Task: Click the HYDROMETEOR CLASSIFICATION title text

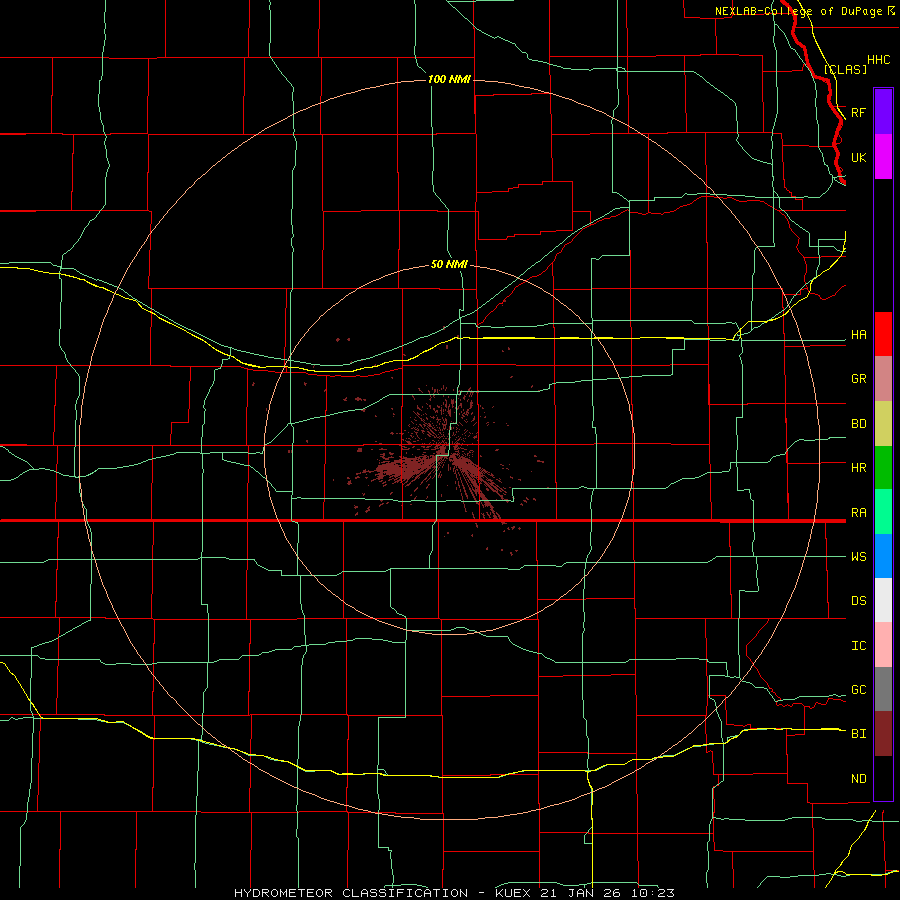Action: [x=351, y=893]
